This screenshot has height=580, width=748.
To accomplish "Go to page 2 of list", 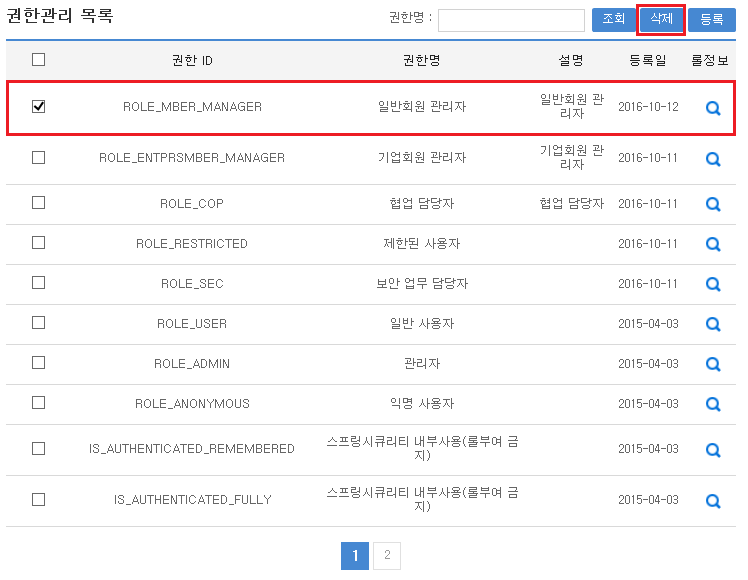I will pos(387,556).
